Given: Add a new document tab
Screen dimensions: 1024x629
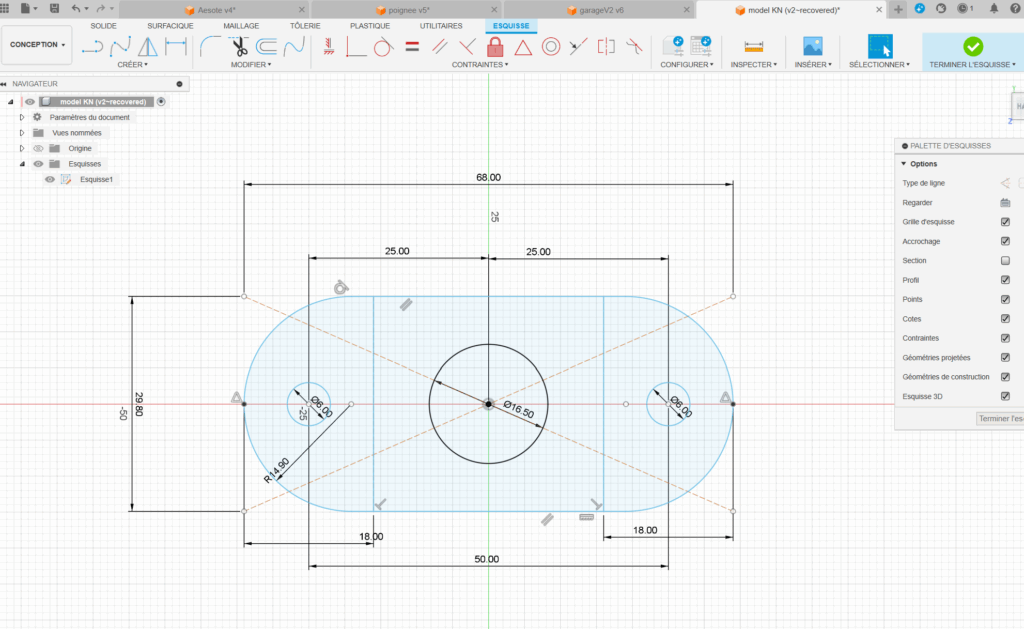Looking at the screenshot, I should 898,9.
